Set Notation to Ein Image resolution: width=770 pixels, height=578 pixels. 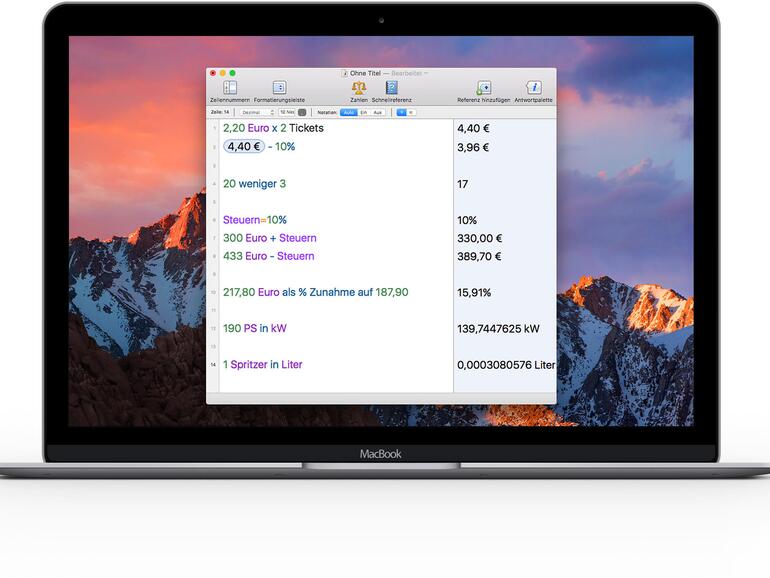364,112
